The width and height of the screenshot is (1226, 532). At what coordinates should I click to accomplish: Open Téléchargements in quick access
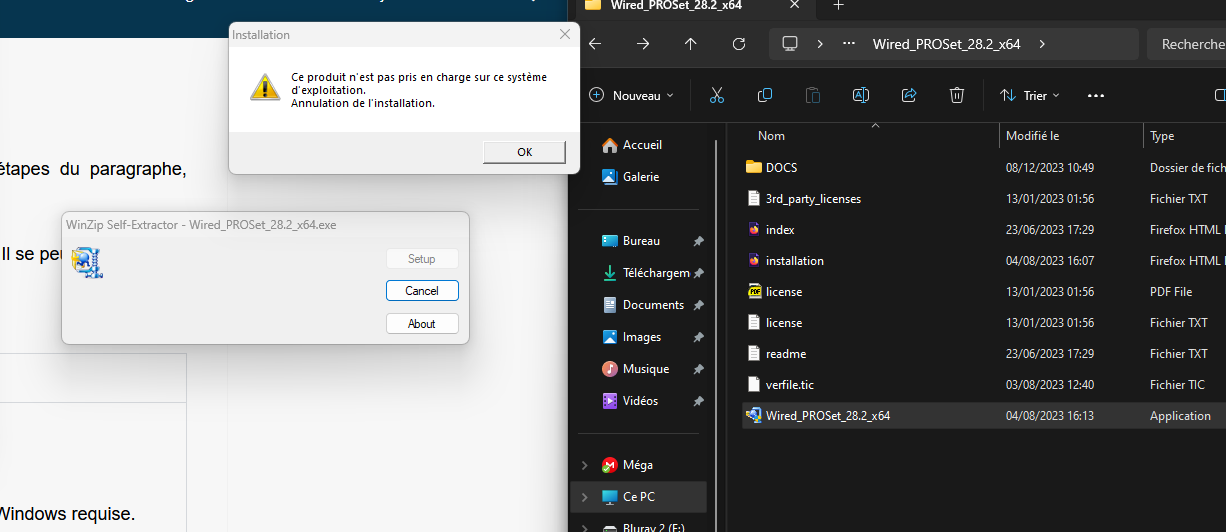click(x=656, y=273)
